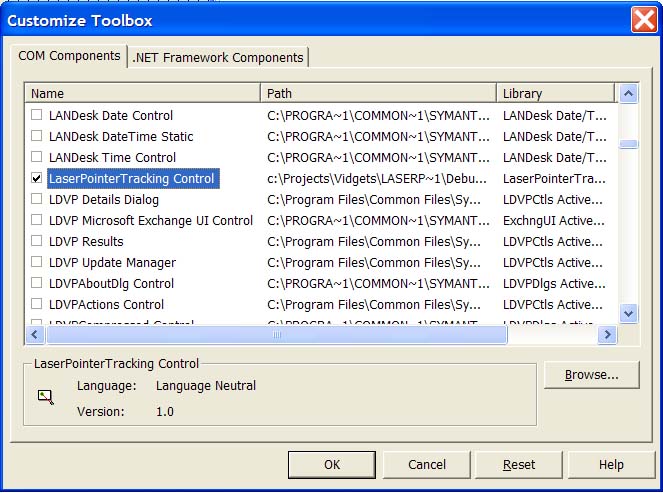
Task: Check the LDVP Details Dialog checkbox
Action: pyautogui.click(x=37, y=199)
